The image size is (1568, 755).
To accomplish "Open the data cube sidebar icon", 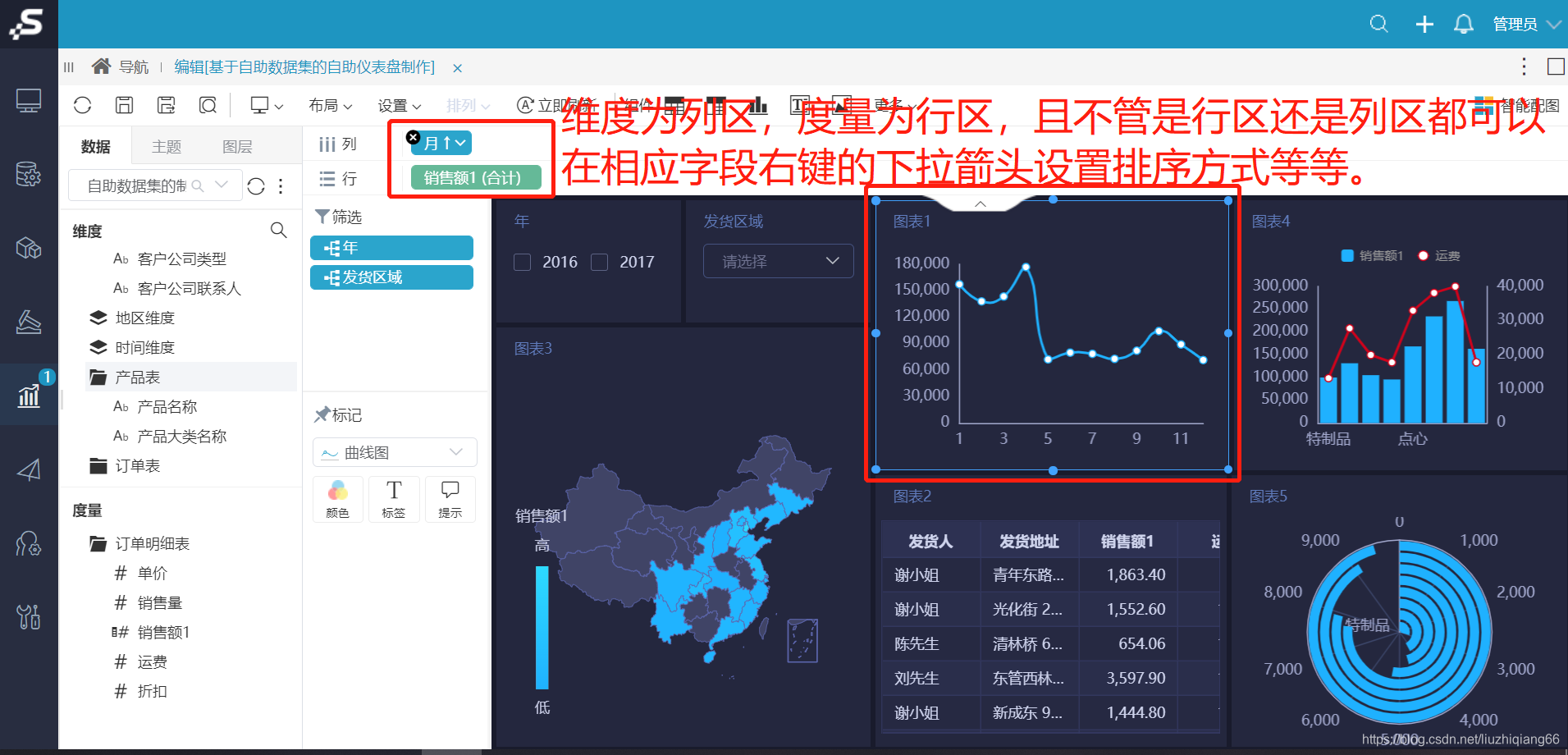I will click(29, 248).
